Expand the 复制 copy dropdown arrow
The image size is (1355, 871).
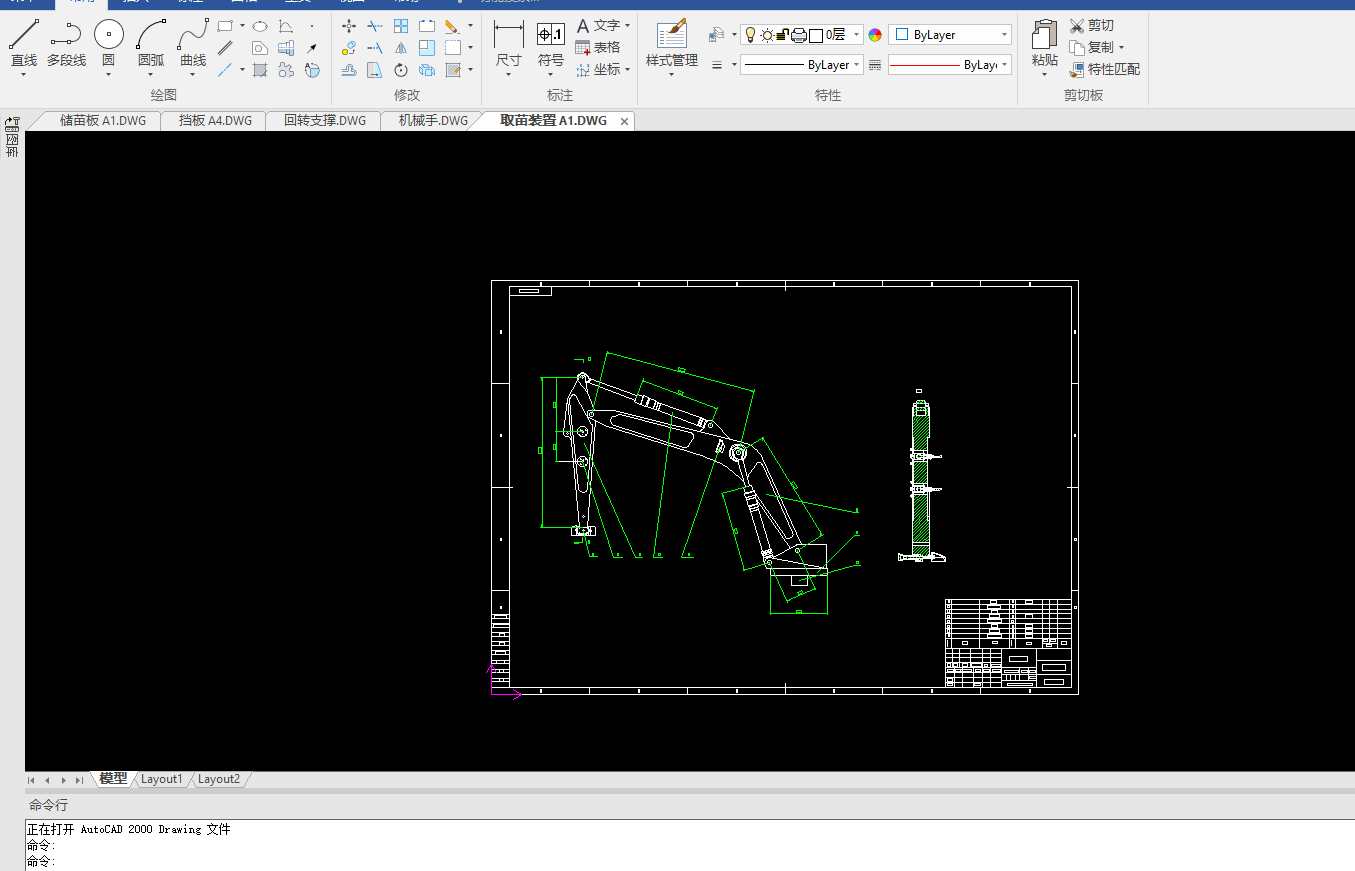pos(1121,47)
